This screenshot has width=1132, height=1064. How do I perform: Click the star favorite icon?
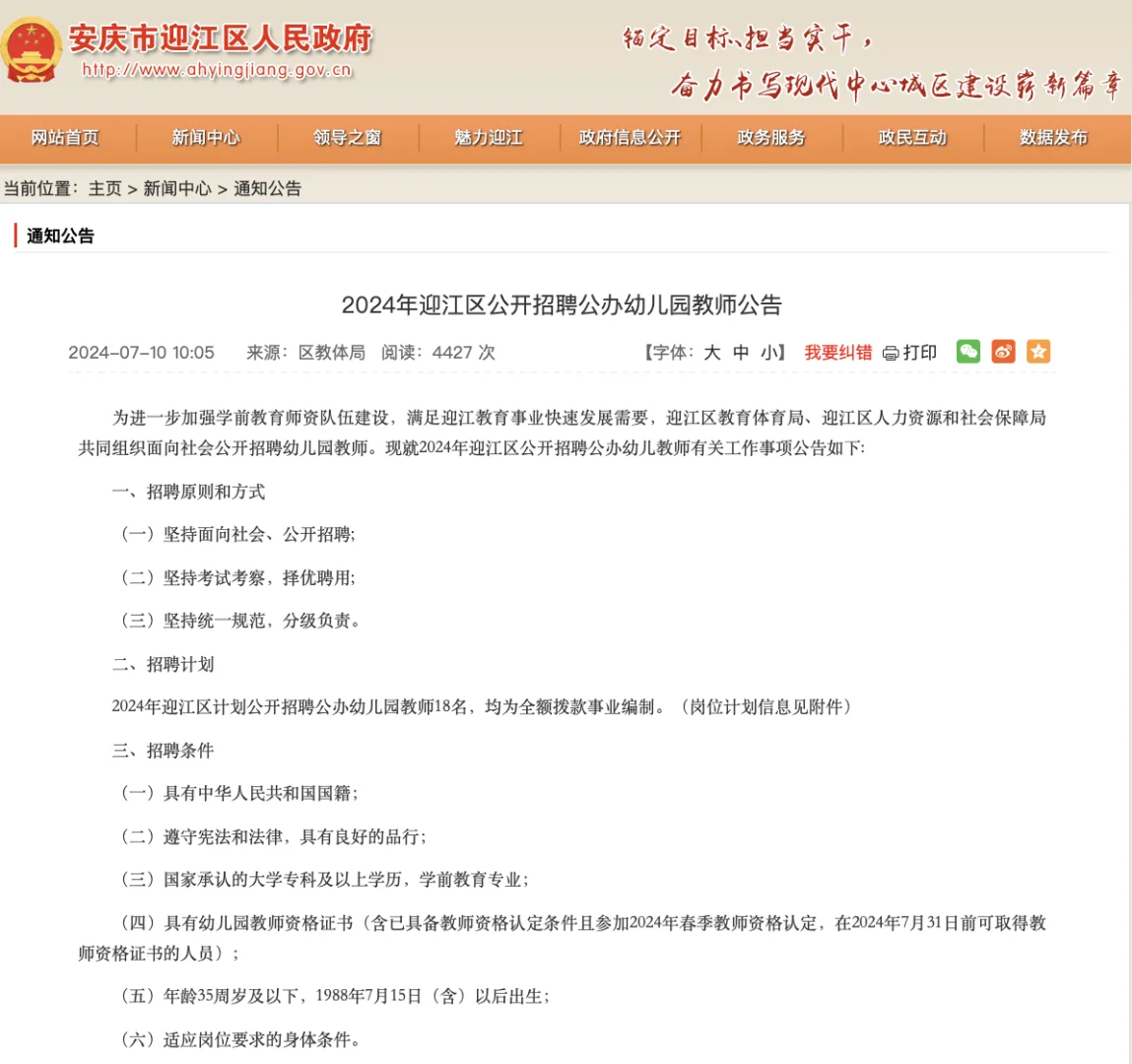pyautogui.click(x=1038, y=352)
